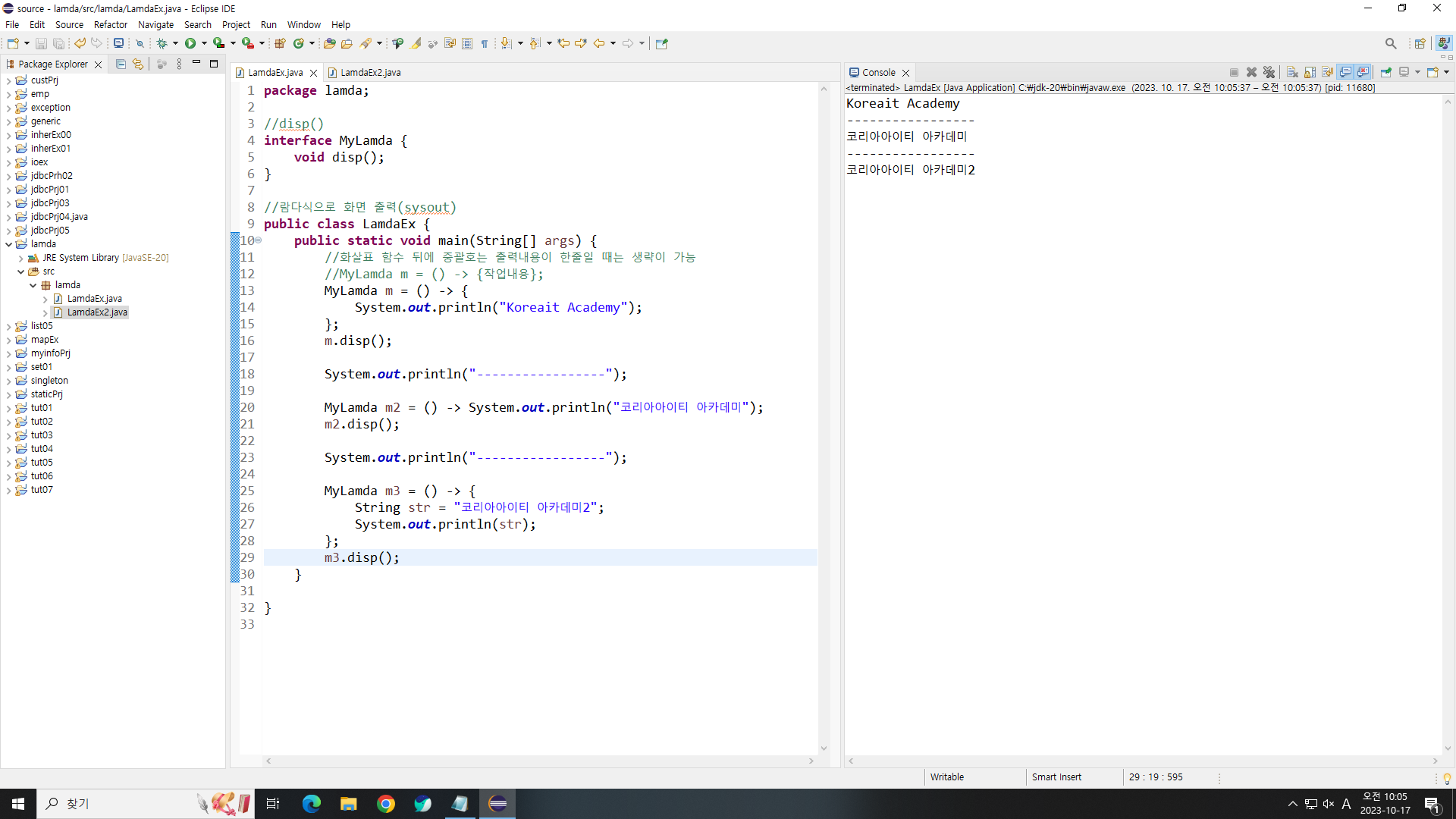Click the toolbar Search magnifier icon
The width and height of the screenshot is (1456, 819).
click(1390, 43)
